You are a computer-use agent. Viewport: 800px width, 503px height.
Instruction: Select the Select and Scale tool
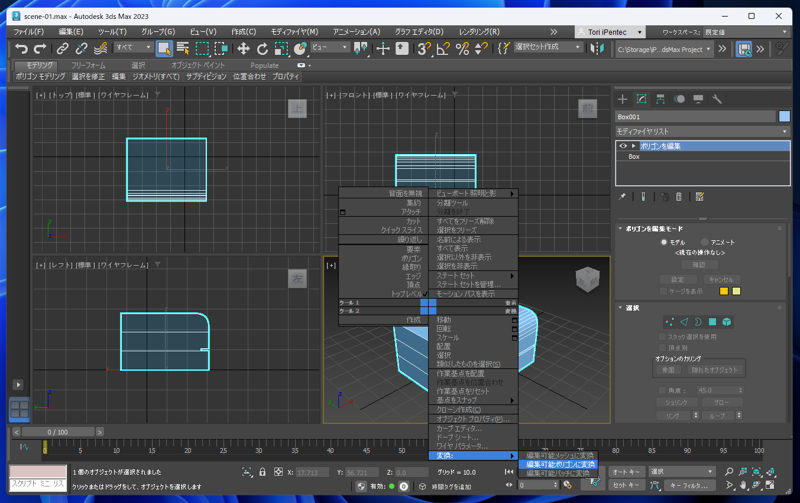281,49
